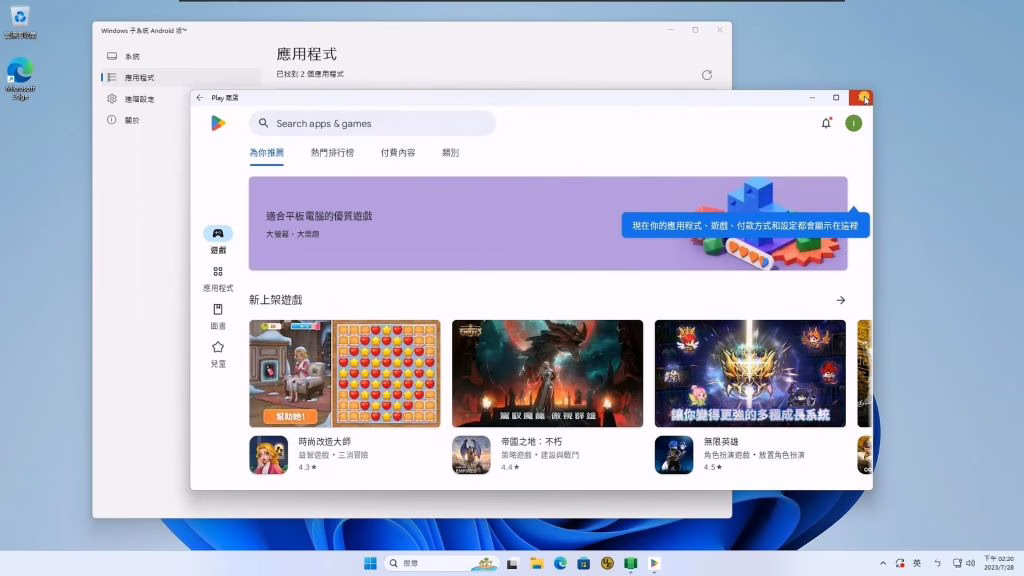Select 關於 in Android subsystem sidebar
Screen dimensions: 1024x576
click(181, 120)
